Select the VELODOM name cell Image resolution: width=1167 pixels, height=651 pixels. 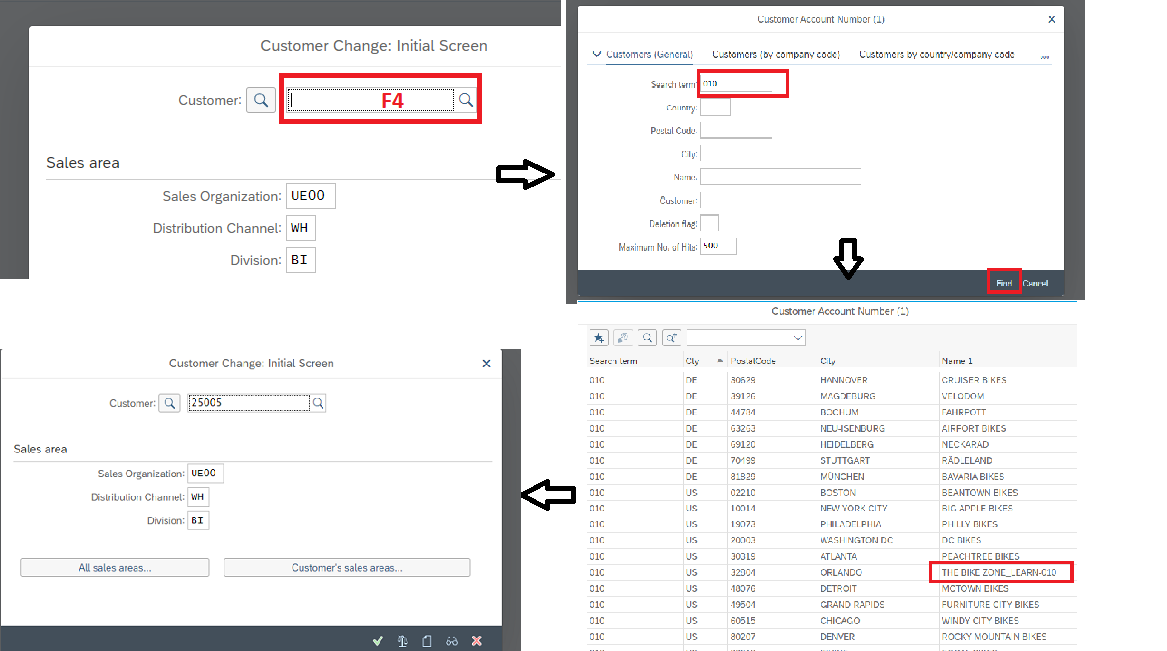click(x=962, y=397)
